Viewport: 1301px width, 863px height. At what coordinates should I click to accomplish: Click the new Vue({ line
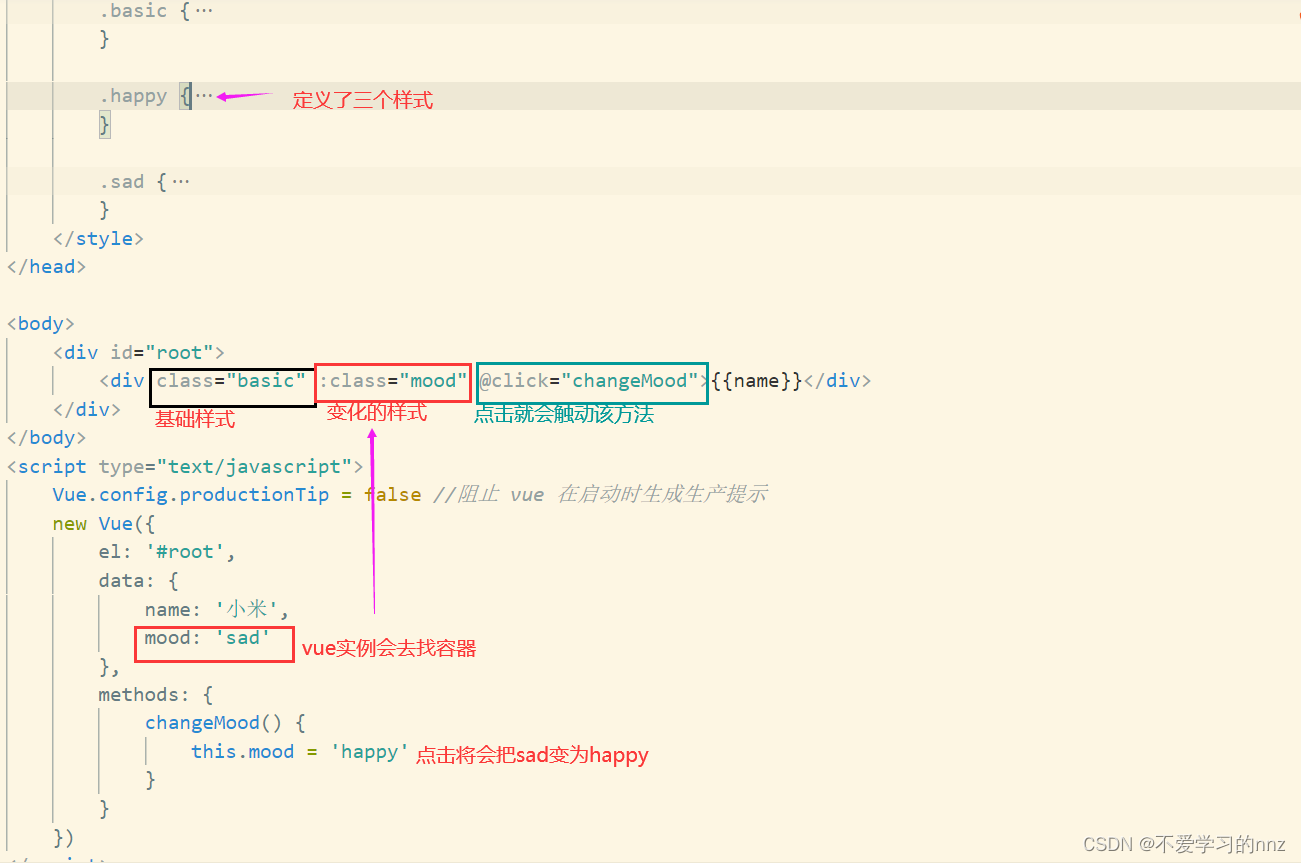point(104,523)
